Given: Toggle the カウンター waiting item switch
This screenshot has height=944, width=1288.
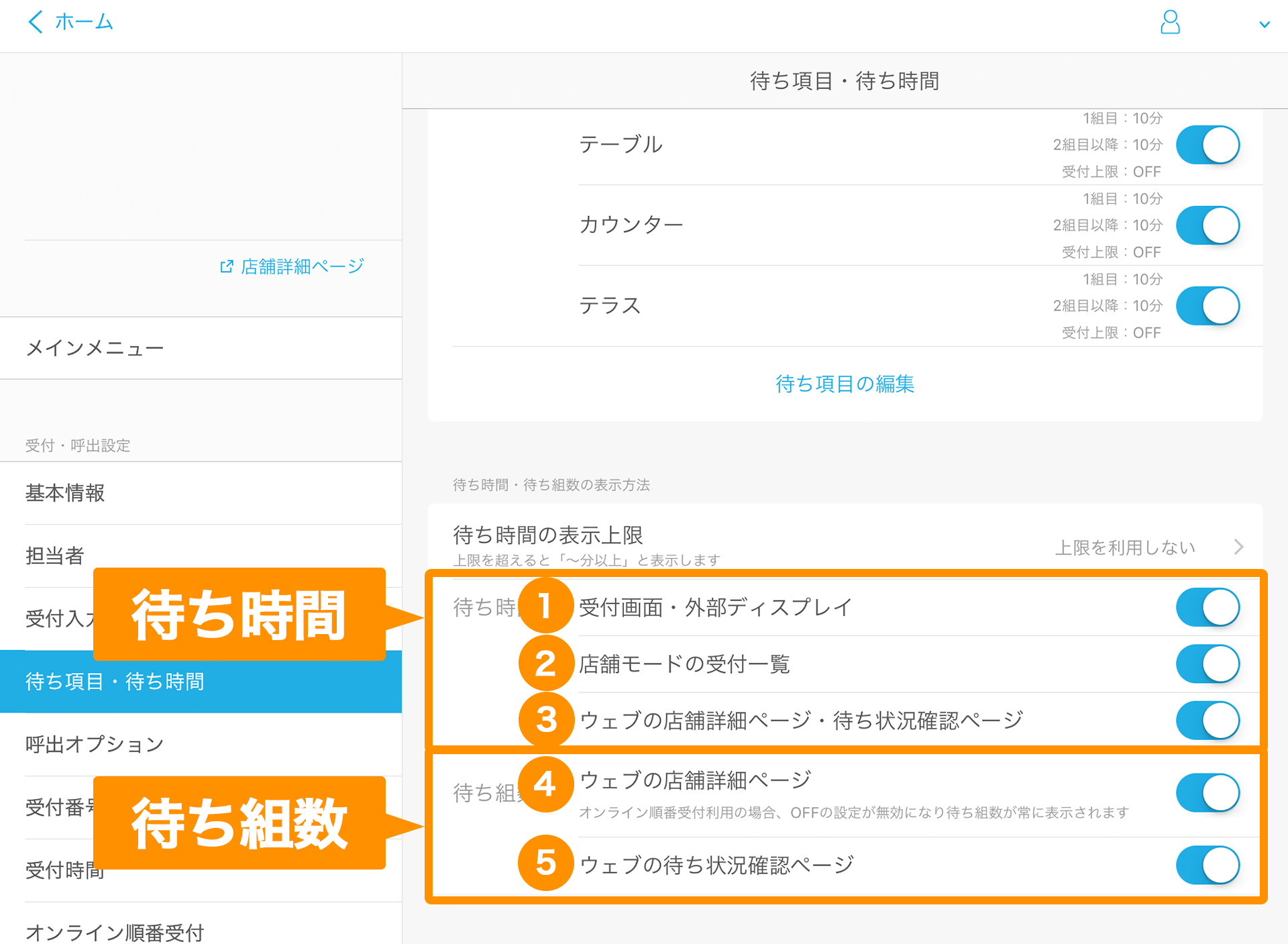Looking at the screenshot, I should (1207, 225).
